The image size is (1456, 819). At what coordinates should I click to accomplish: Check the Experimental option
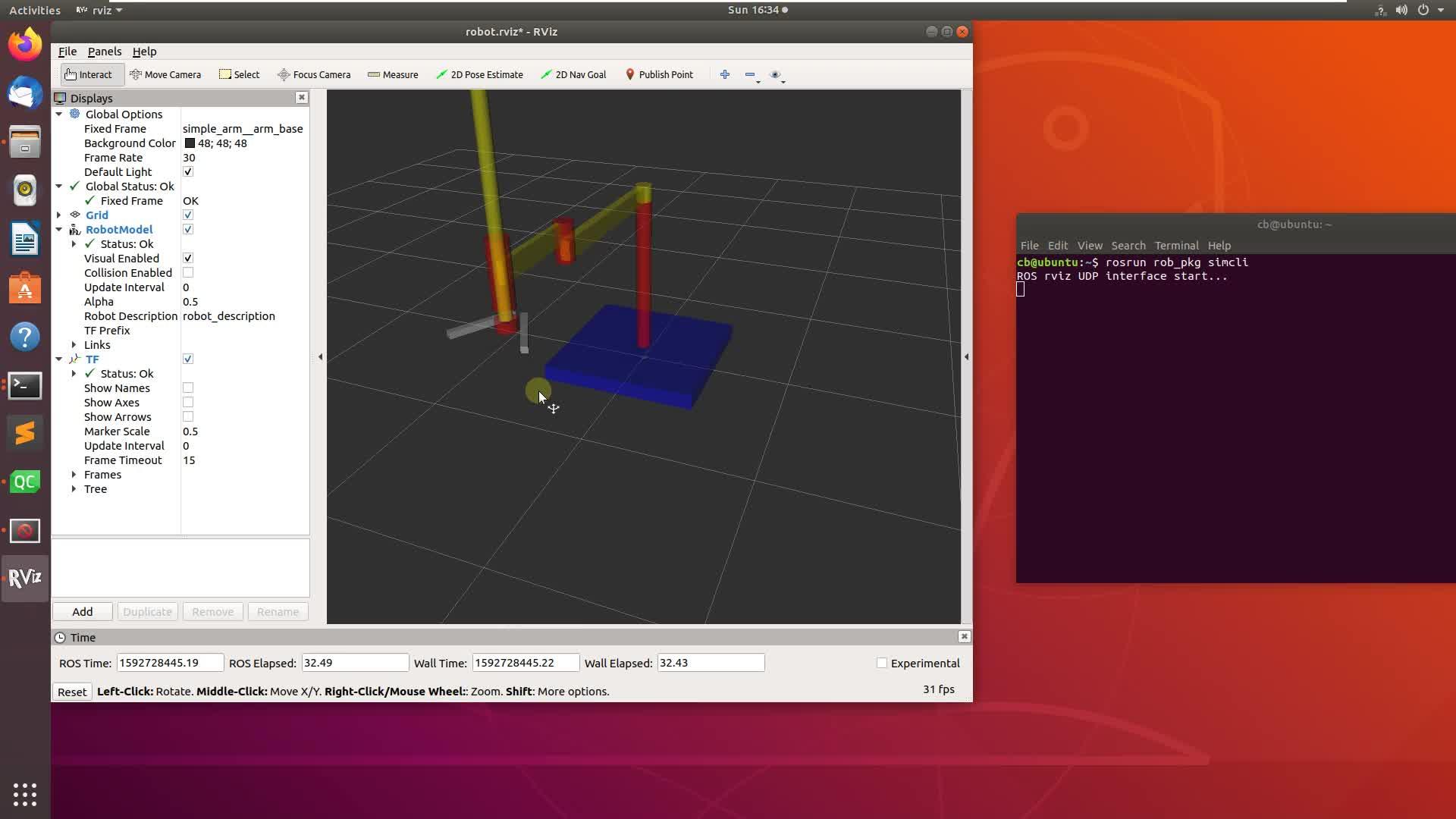pyautogui.click(x=882, y=663)
